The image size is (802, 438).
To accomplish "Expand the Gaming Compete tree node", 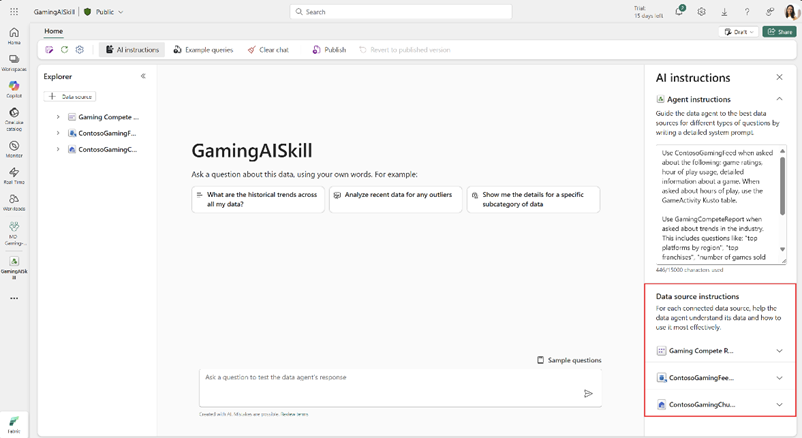I will (x=58, y=117).
